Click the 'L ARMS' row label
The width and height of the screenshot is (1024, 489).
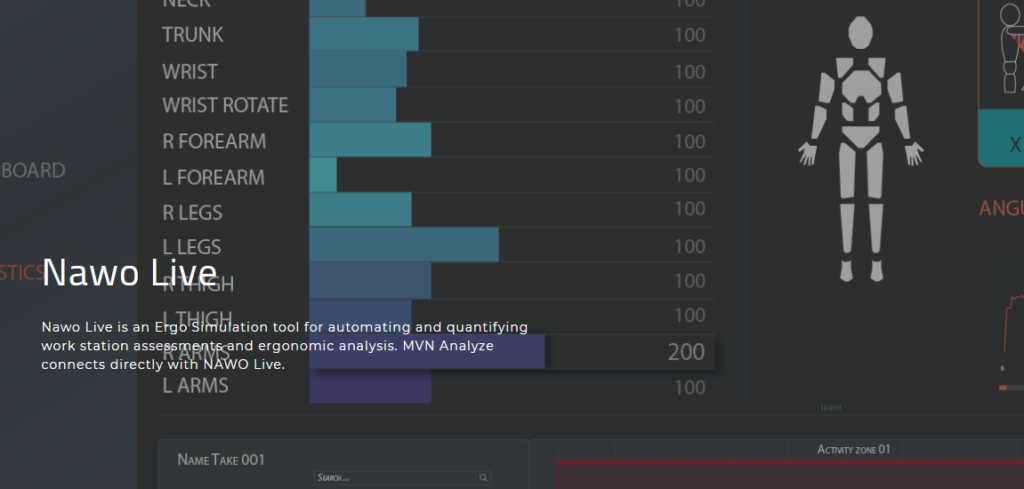point(195,386)
